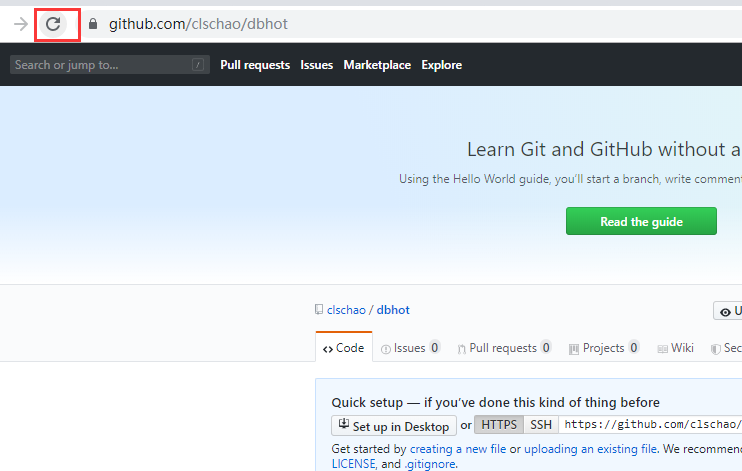Switch to the Code tab

[344, 348]
